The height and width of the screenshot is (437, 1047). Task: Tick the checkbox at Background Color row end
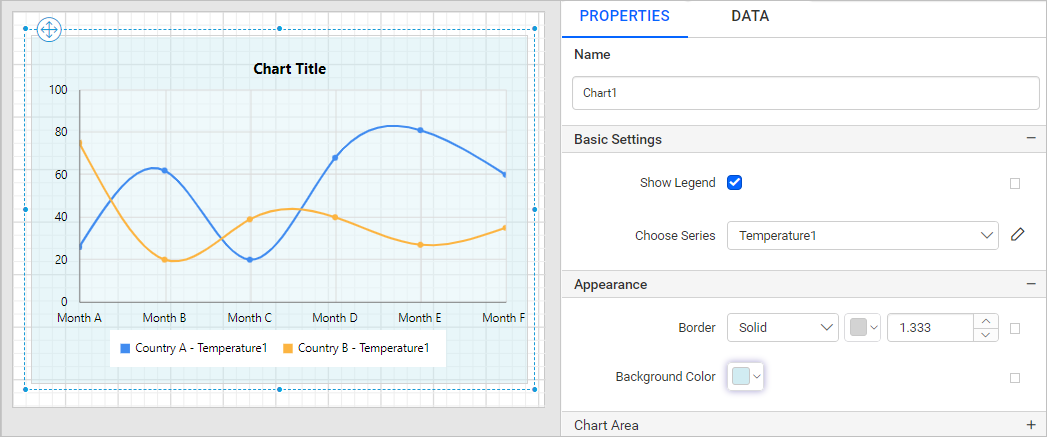1015,378
